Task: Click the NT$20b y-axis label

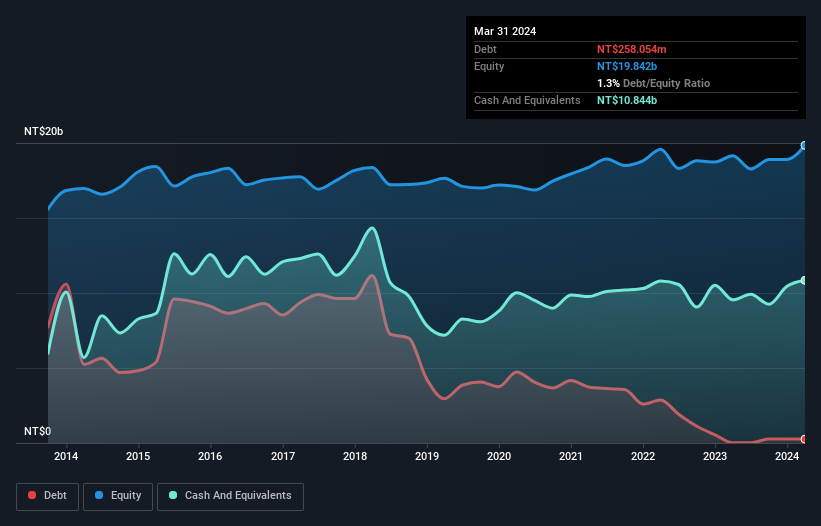Action: point(43,131)
